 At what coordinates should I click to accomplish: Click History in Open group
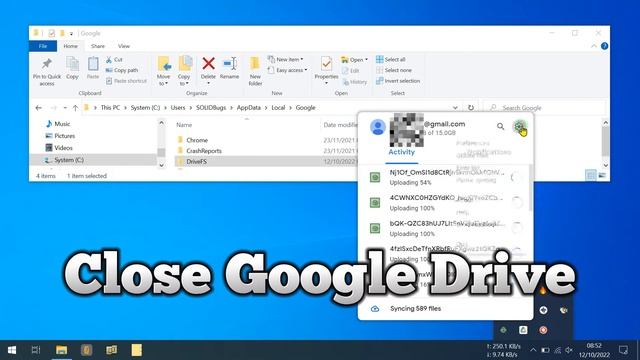click(354, 82)
